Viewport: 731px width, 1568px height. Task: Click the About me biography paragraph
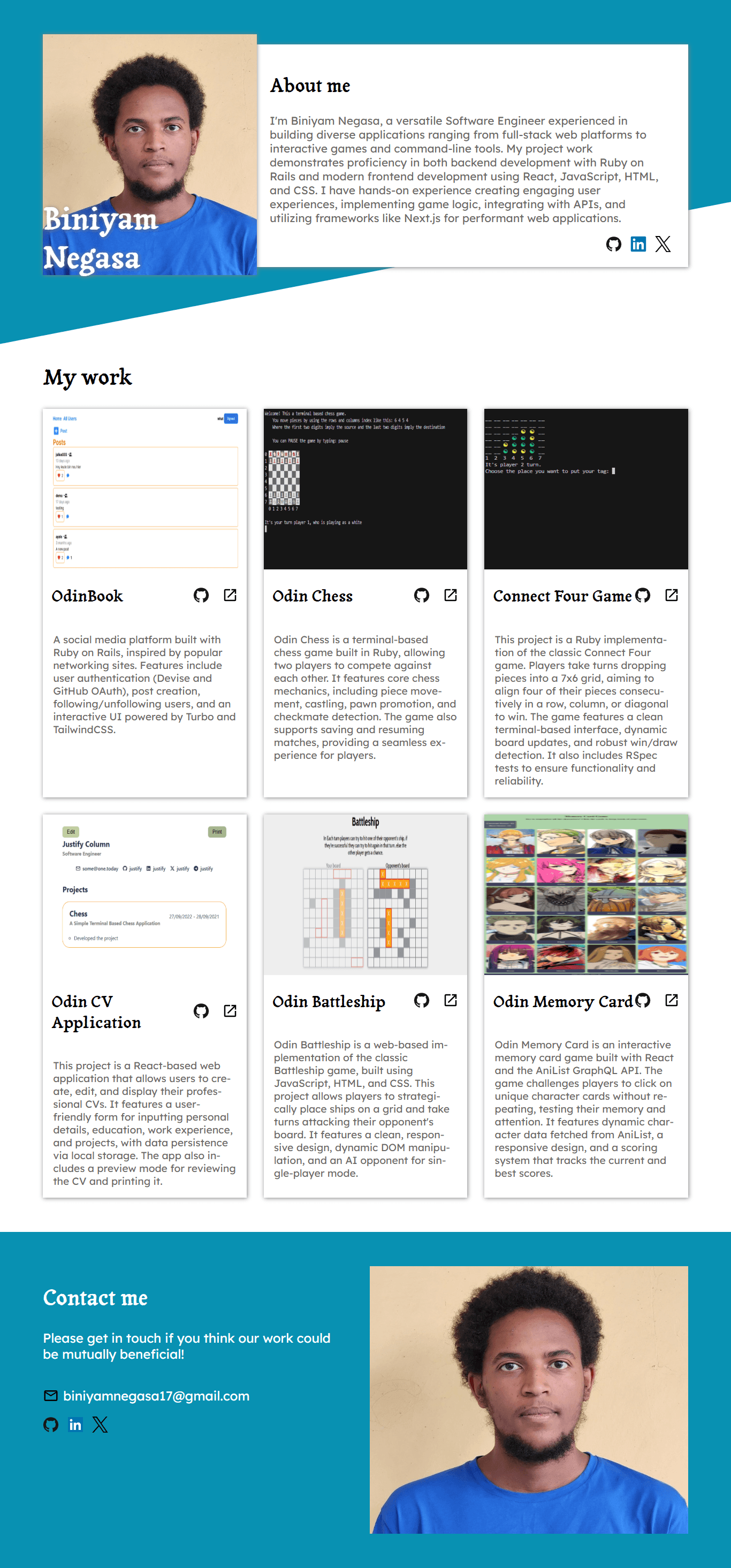[x=465, y=169]
